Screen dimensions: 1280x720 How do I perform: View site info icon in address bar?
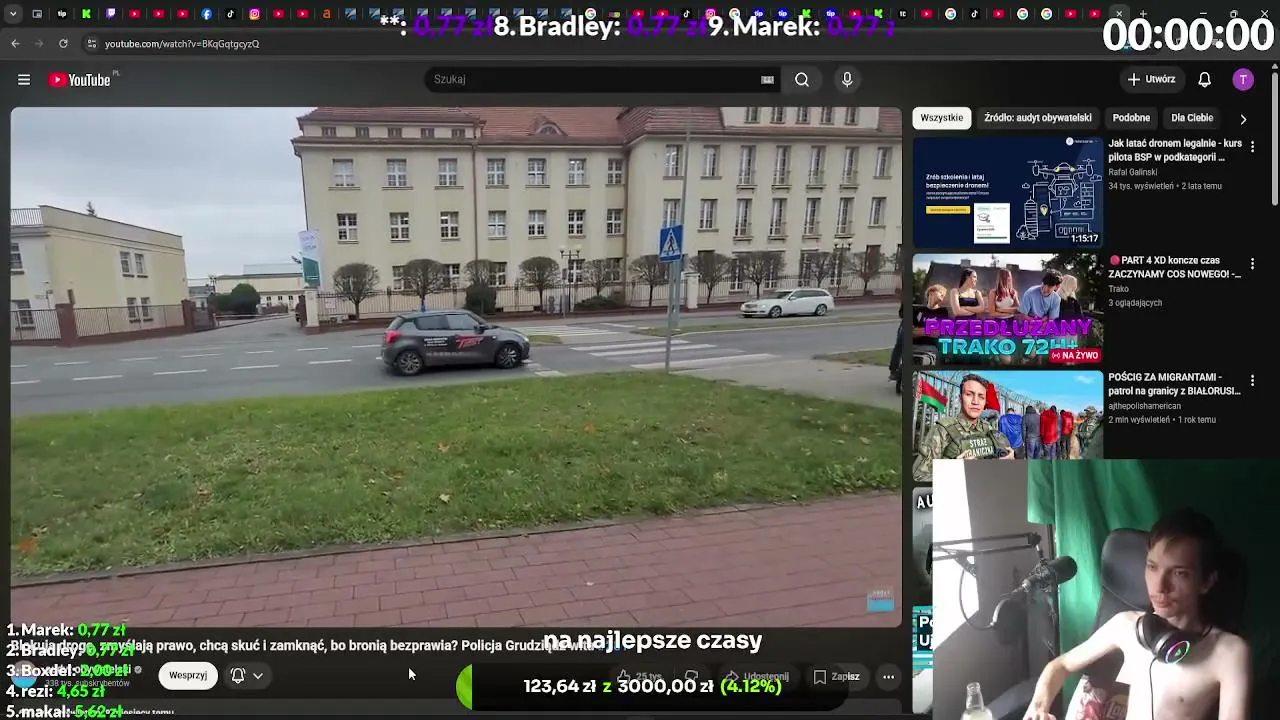(92, 44)
